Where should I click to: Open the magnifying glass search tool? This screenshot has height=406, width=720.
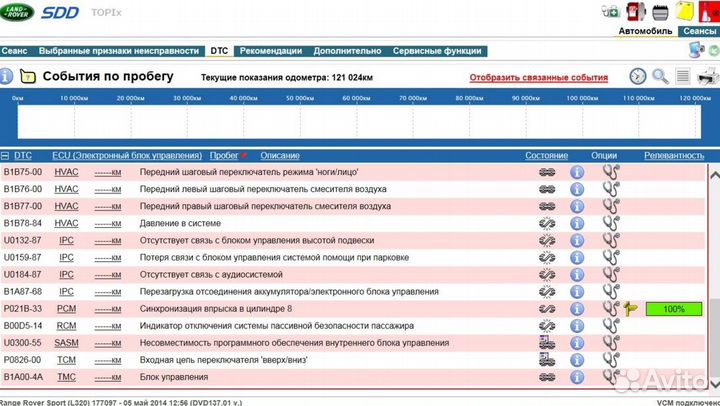coord(660,76)
